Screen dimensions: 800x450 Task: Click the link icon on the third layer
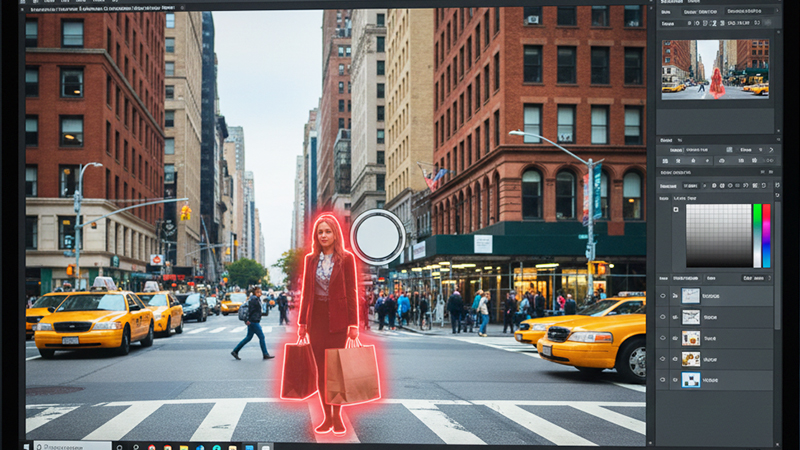click(x=673, y=339)
